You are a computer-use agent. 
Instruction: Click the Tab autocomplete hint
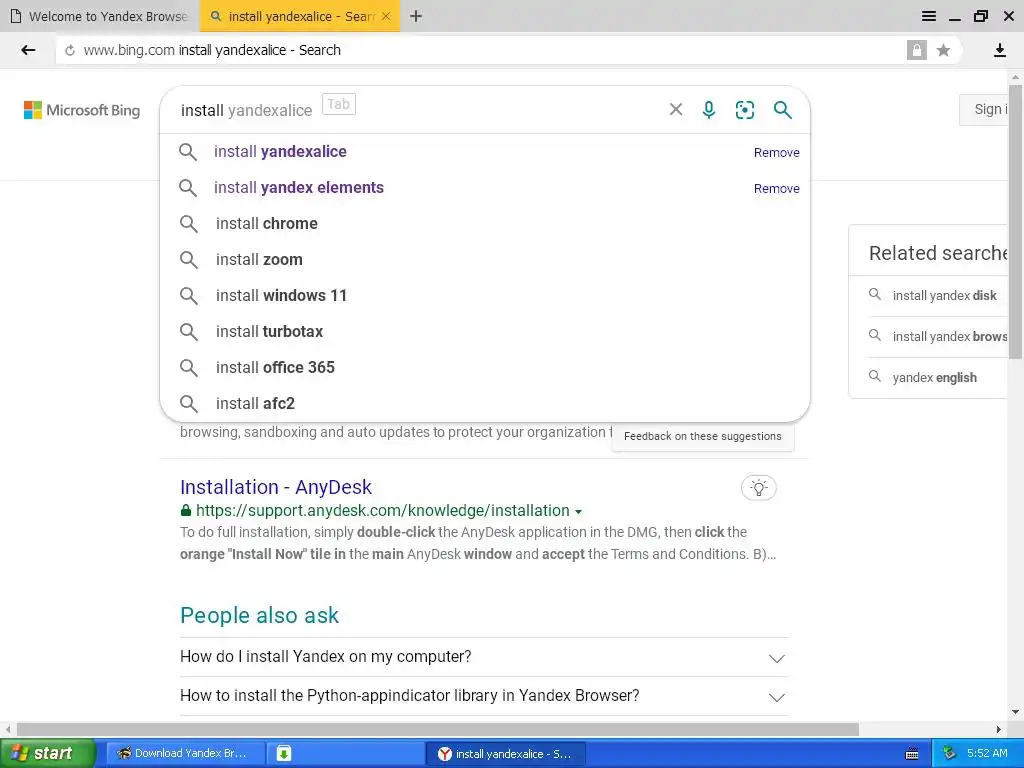pyautogui.click(x=338, y=104)
